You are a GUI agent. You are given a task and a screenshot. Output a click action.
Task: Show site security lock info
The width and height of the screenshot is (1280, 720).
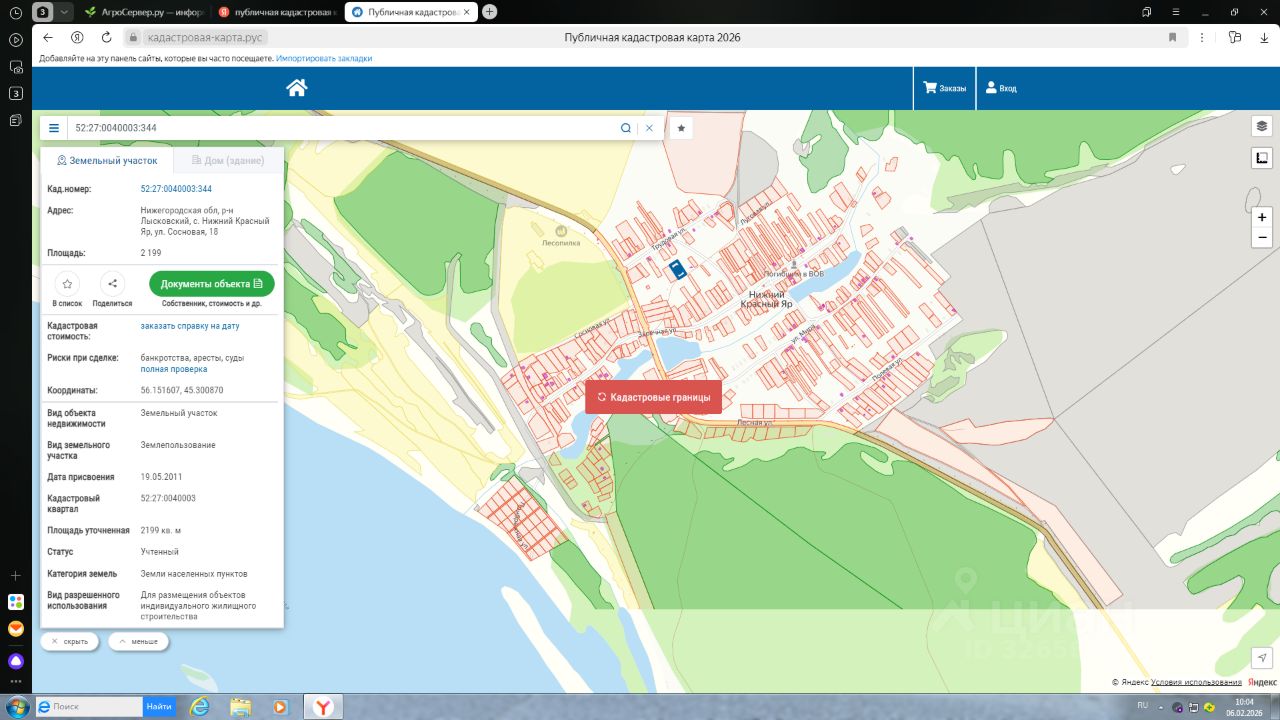(132, 37)
